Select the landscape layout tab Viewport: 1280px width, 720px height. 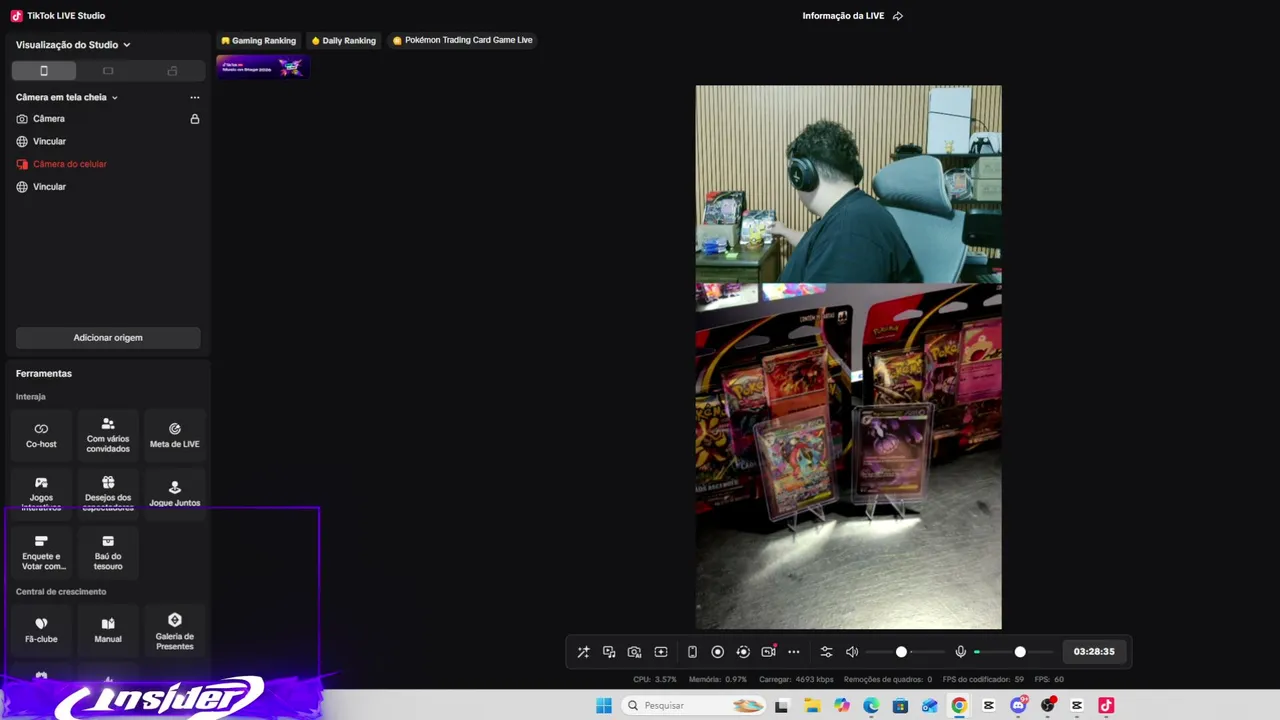(x=108, y=71)
